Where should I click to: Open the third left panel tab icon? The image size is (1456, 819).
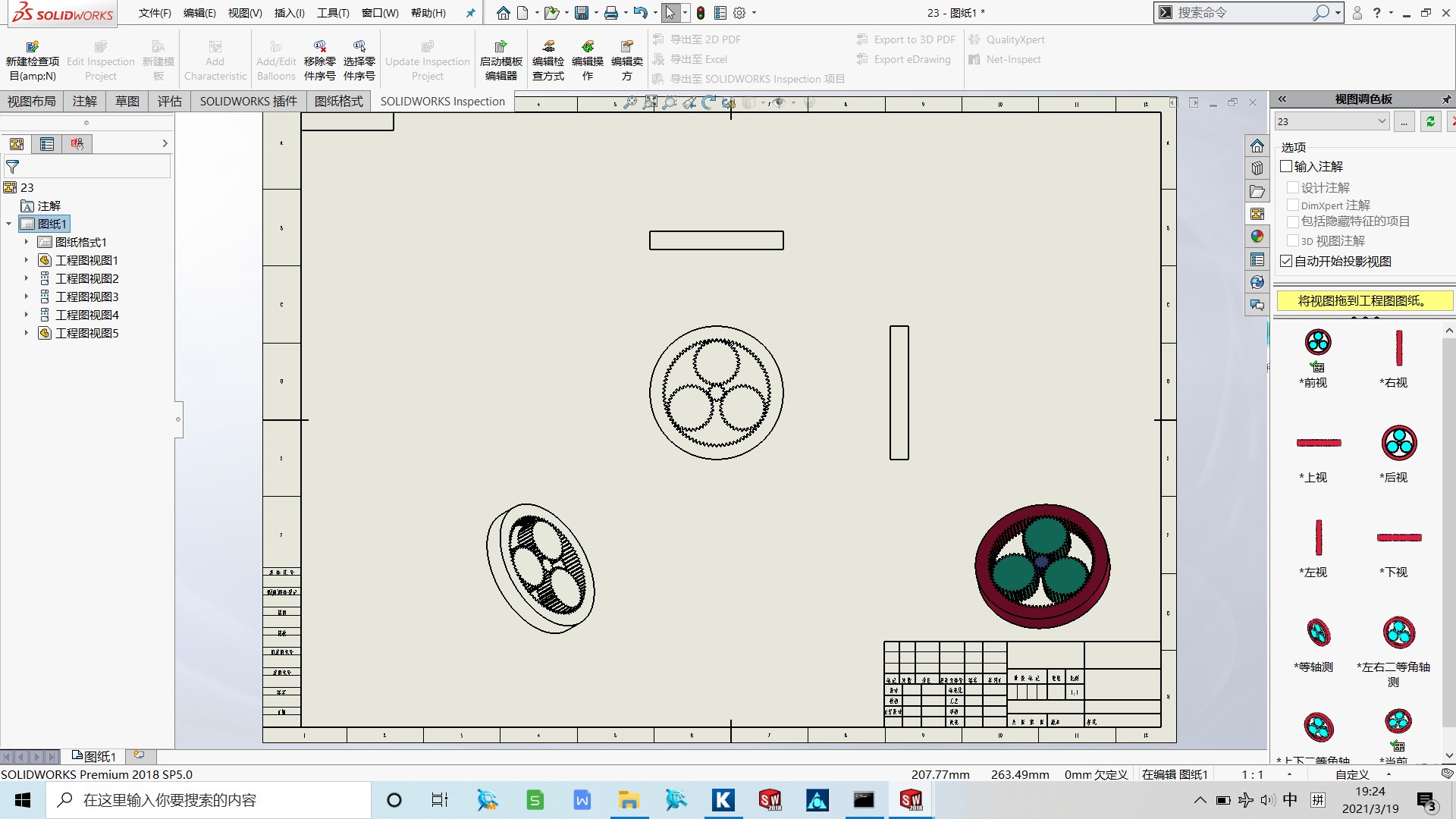tap(77, 144)
